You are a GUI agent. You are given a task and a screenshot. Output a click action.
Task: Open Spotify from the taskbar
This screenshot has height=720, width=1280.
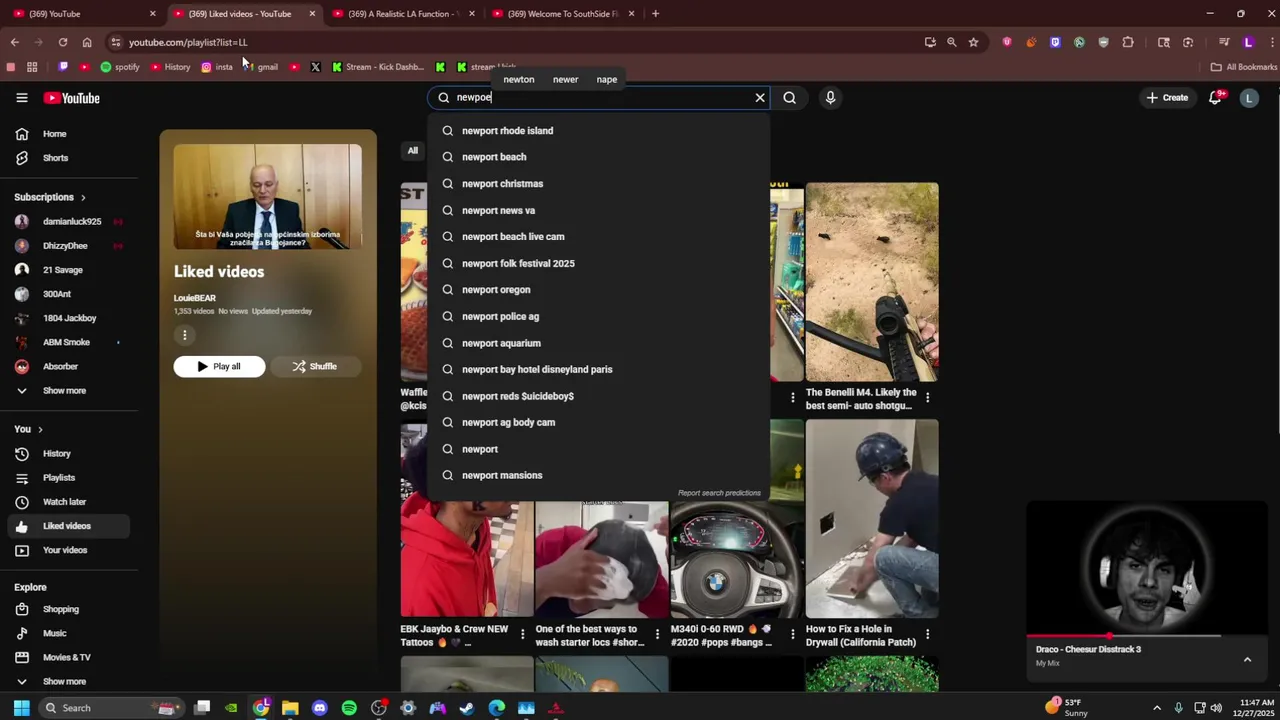pos(349,708)
